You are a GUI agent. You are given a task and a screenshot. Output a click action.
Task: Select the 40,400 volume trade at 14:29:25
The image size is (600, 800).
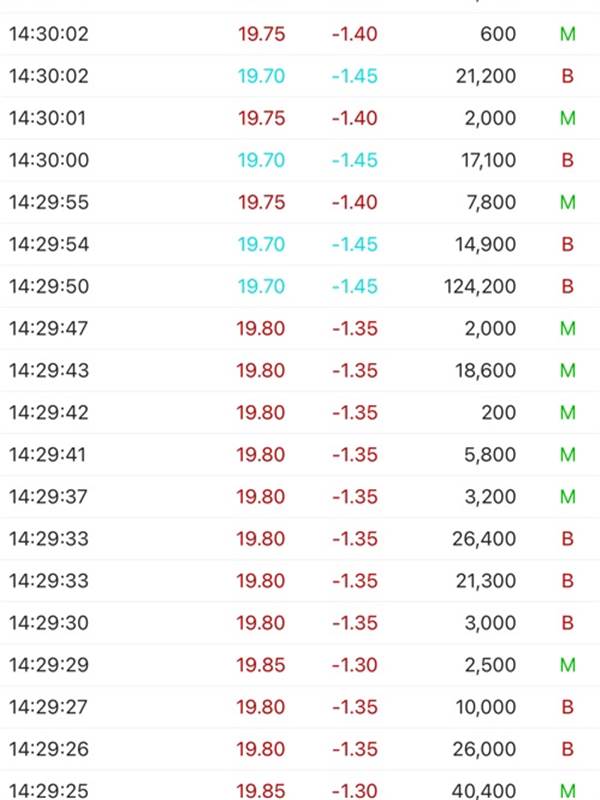tap(300, 786)
